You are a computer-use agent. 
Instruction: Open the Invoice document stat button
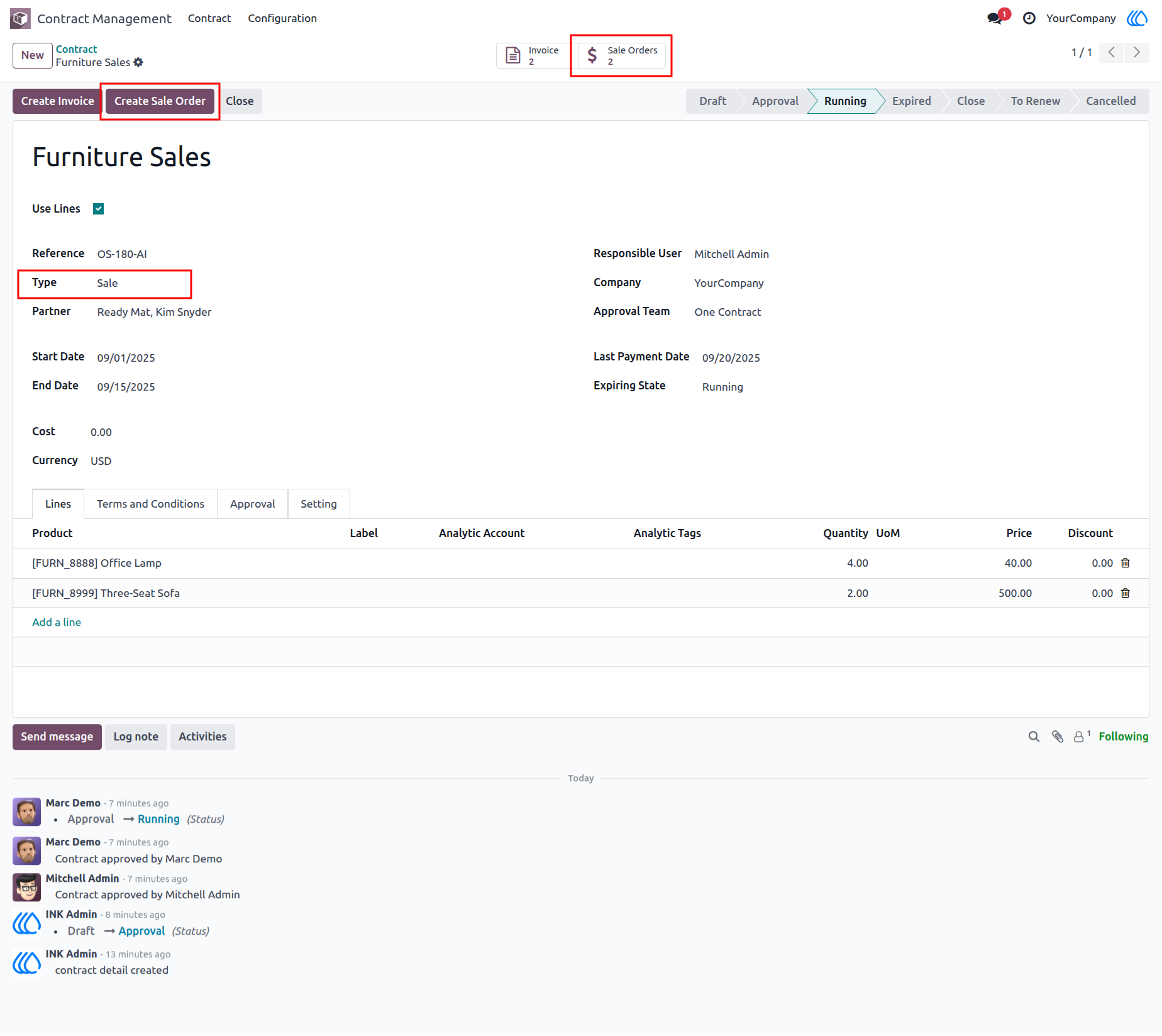pyautogui.click(x=534, y=55)
